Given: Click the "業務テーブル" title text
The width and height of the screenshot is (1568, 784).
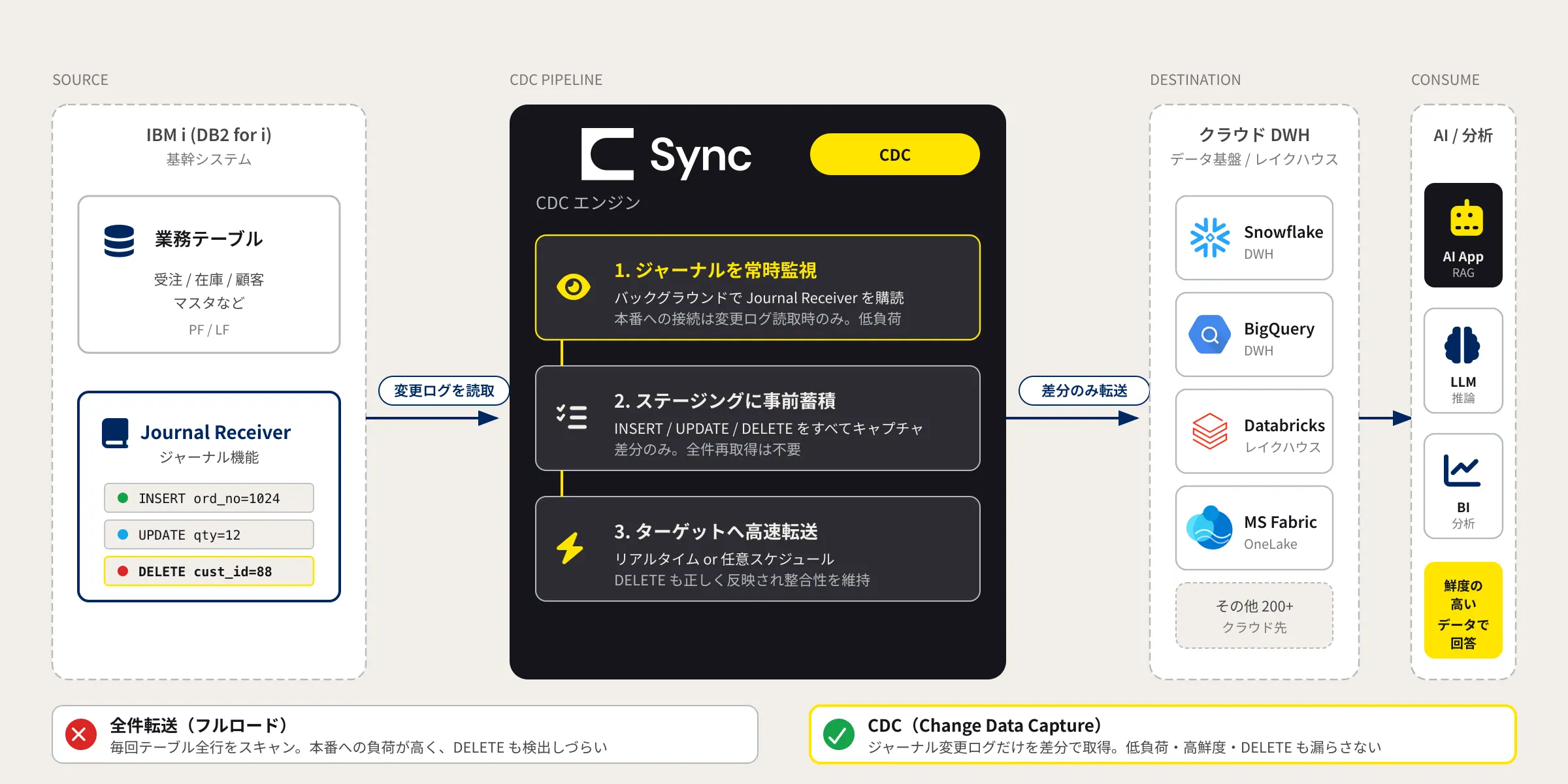Looking at the screenshot, I should point(209,239).
